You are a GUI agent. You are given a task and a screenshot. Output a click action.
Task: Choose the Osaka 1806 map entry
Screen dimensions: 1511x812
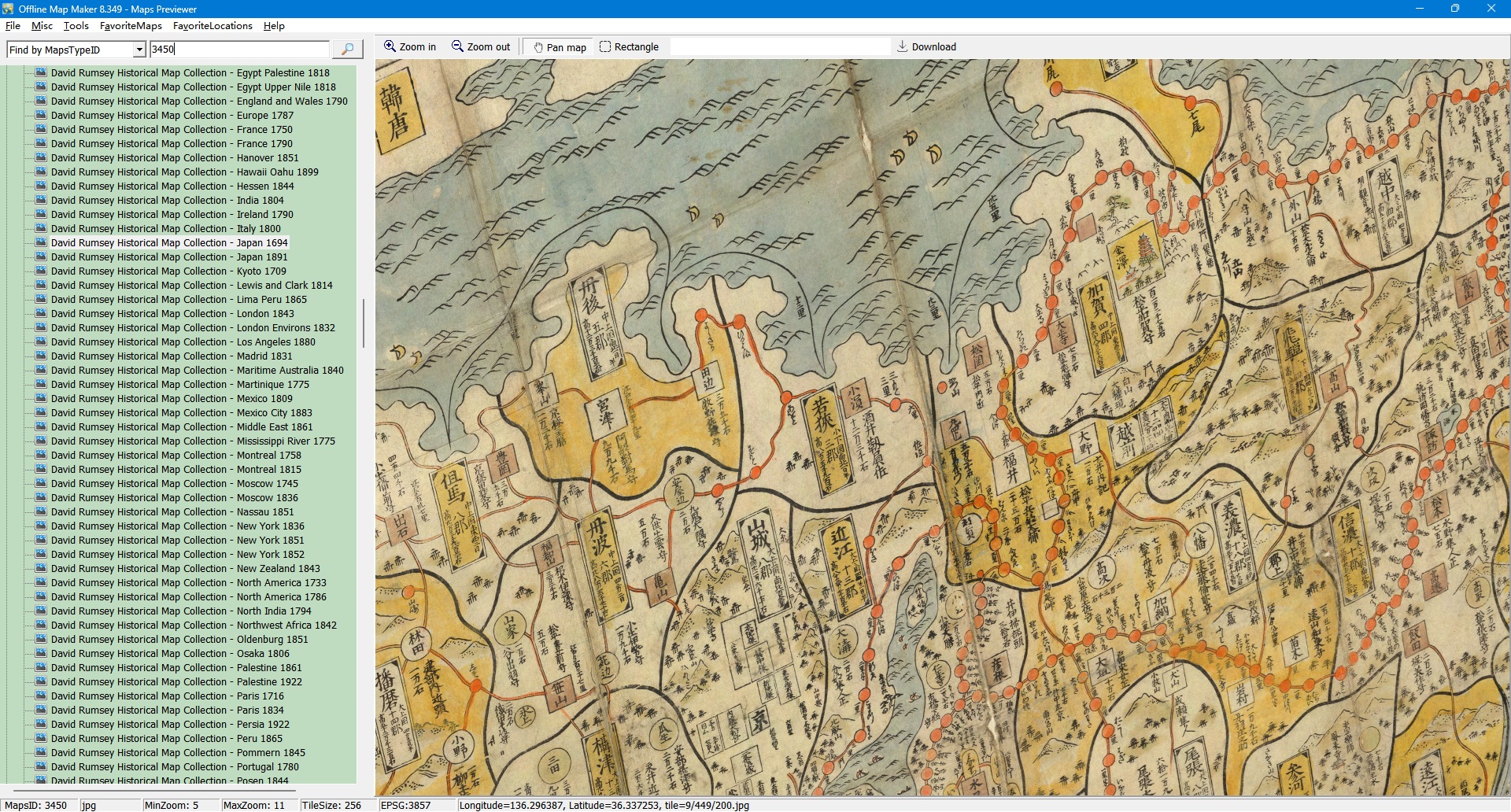170,654
